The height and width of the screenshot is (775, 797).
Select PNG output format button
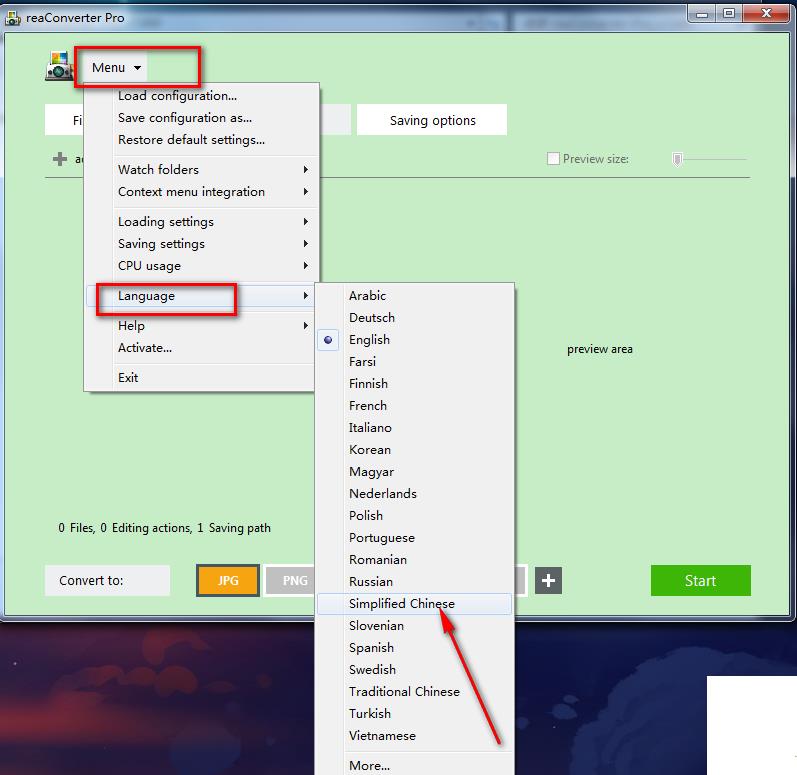pyautogui.click(x=292, y=580)
